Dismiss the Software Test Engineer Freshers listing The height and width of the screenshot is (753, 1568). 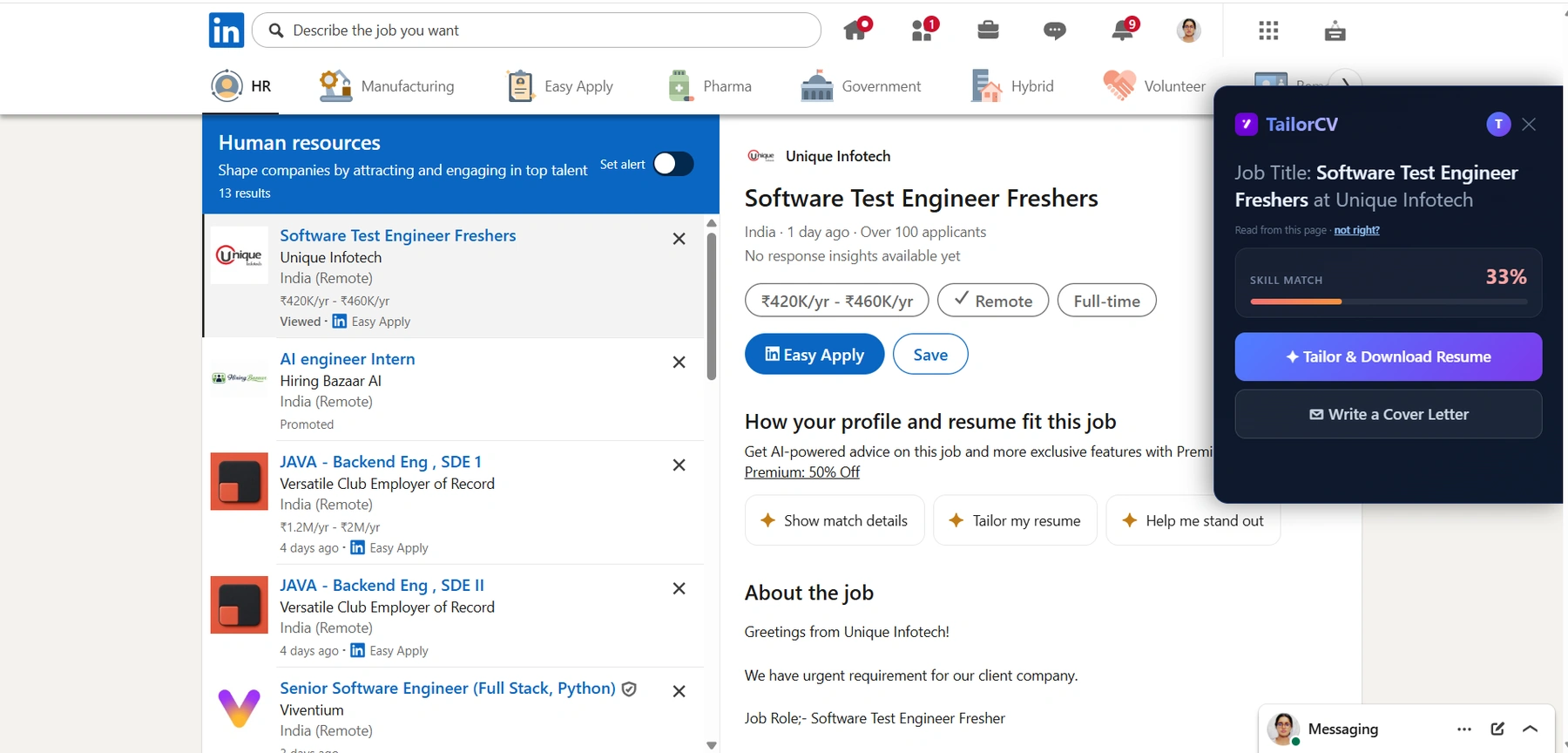click(x=679, y=239)
